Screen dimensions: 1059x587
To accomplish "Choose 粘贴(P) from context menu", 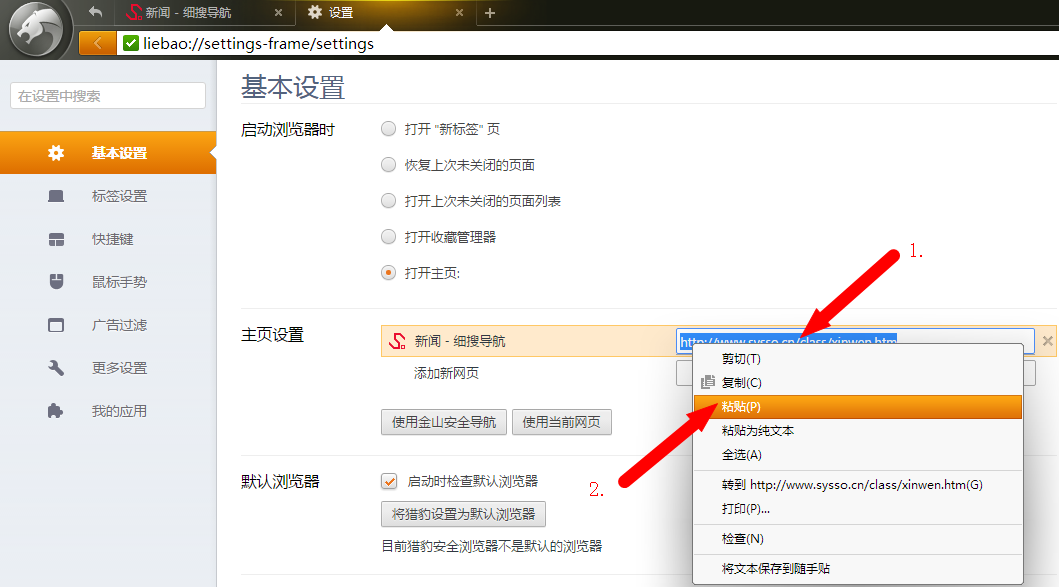I will 858,407.
